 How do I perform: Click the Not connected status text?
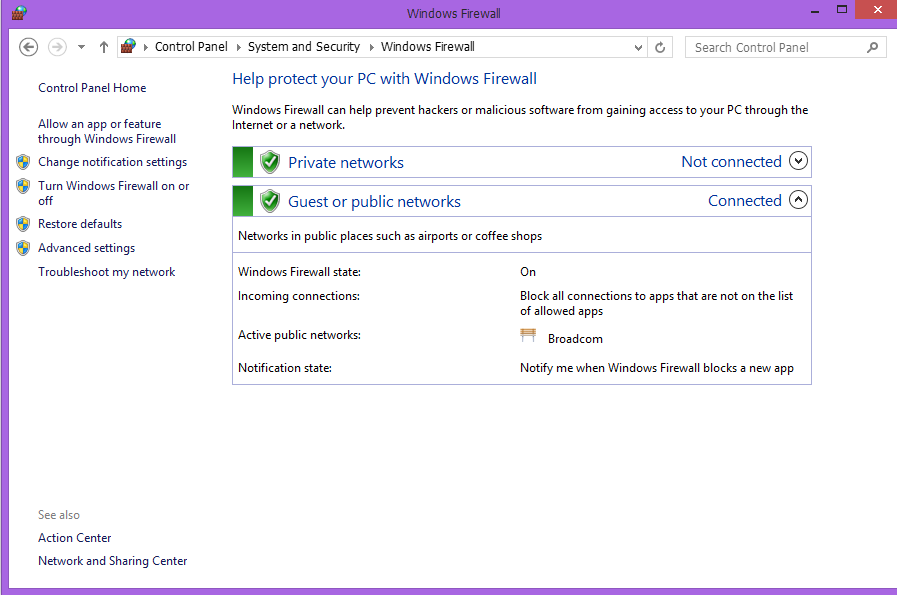pyautogui.click(x=731, y=162)
